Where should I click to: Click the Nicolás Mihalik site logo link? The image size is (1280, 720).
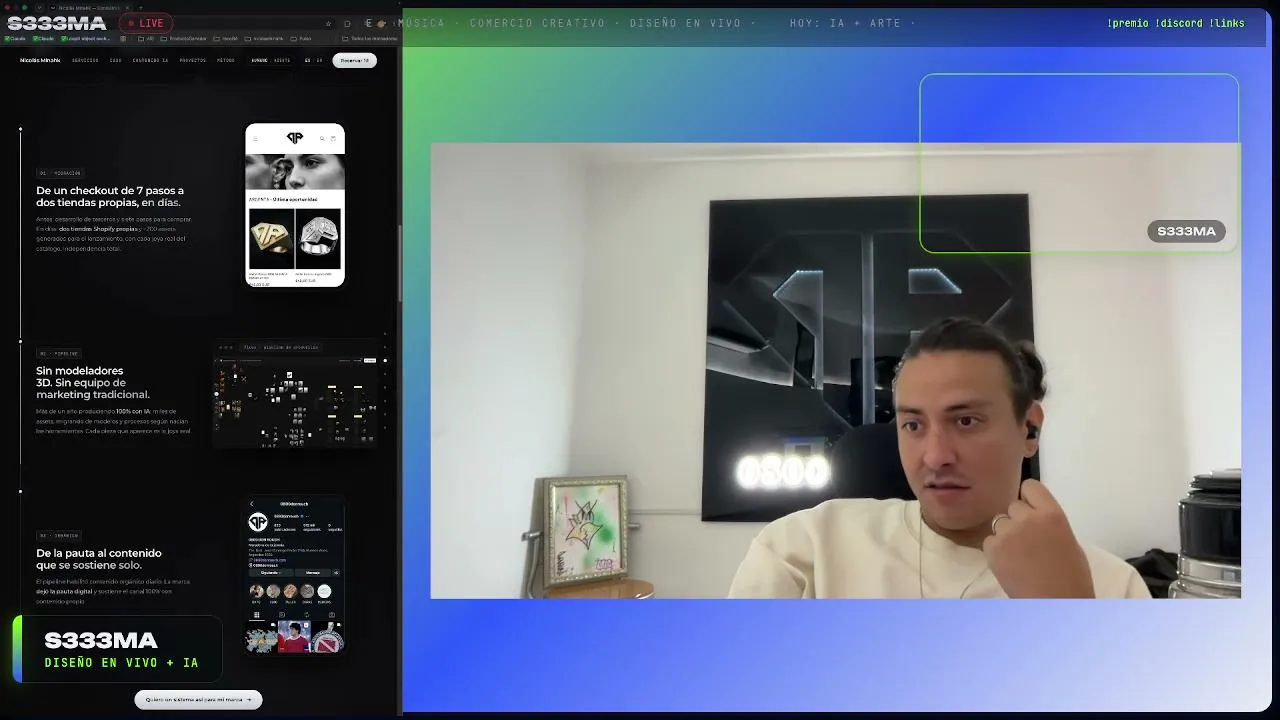point(40,60)
